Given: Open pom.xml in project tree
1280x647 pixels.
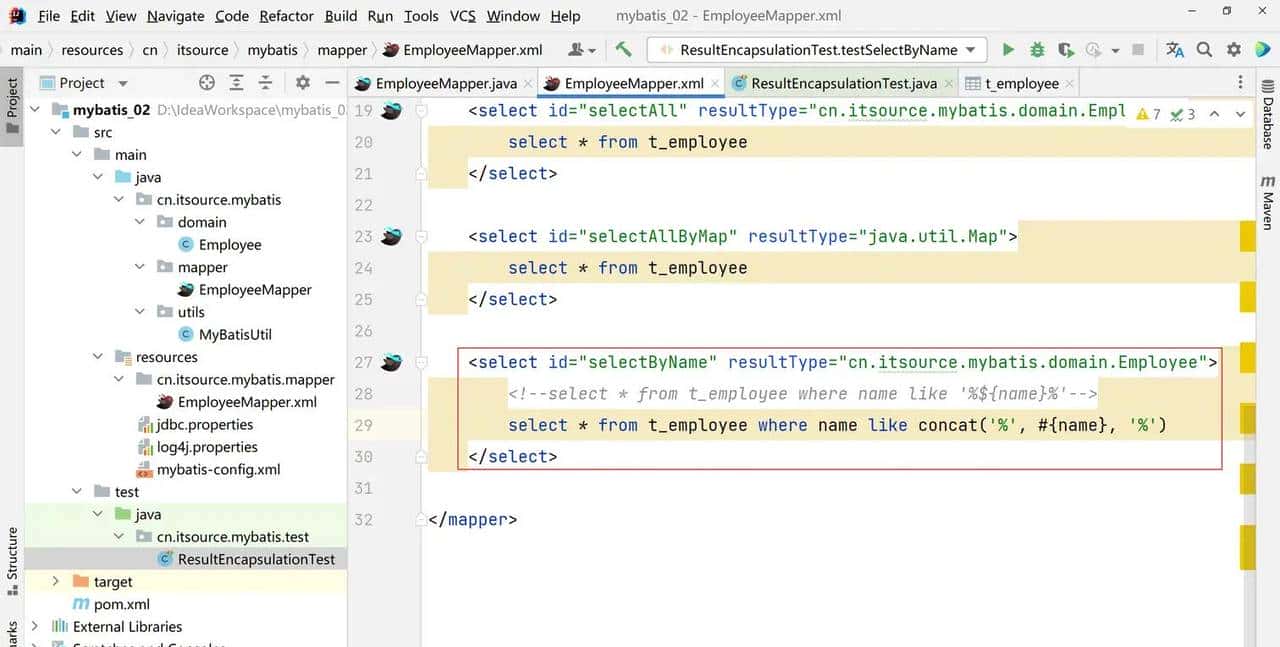Looking at the screenshot, I should pos(121,604).
